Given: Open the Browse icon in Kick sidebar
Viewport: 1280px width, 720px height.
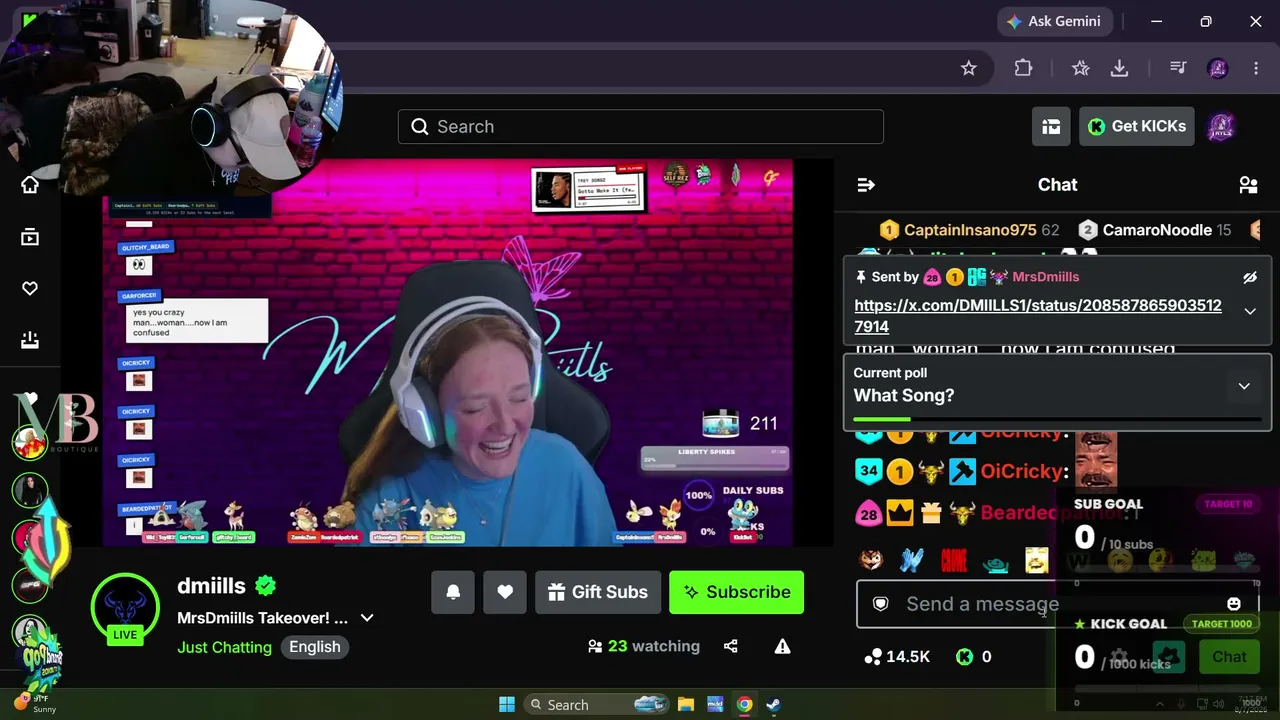Looking at the screenshot, I should (30, 237).
